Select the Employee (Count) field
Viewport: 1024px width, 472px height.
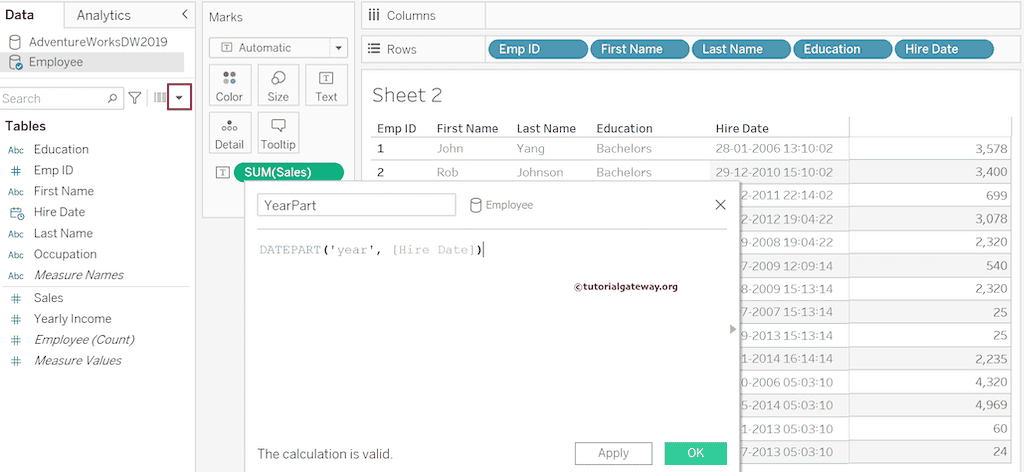[84, 339]
